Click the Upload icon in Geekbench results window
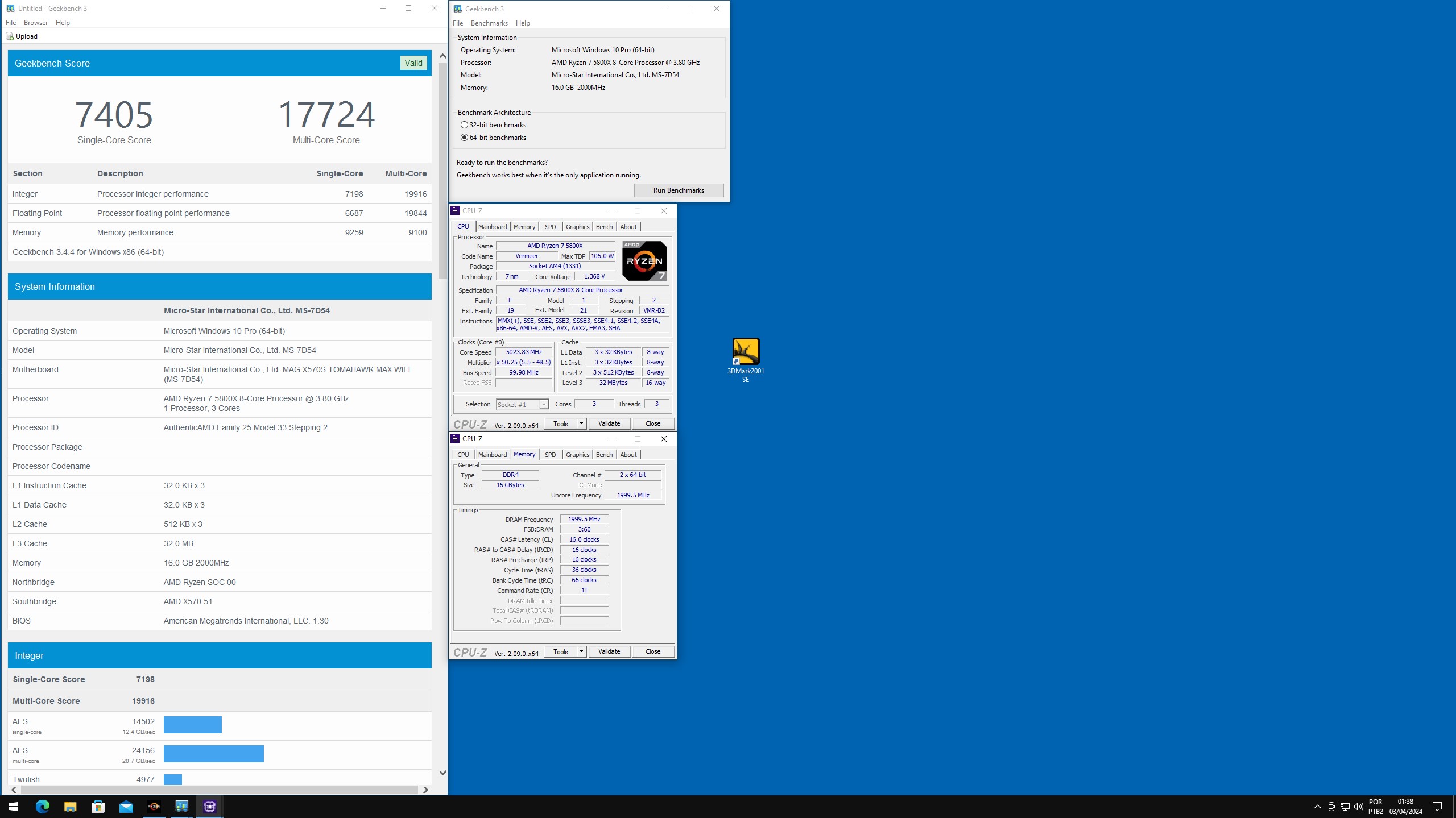The height and width of the screenshot is (818, 1456). tap(10, 36)
